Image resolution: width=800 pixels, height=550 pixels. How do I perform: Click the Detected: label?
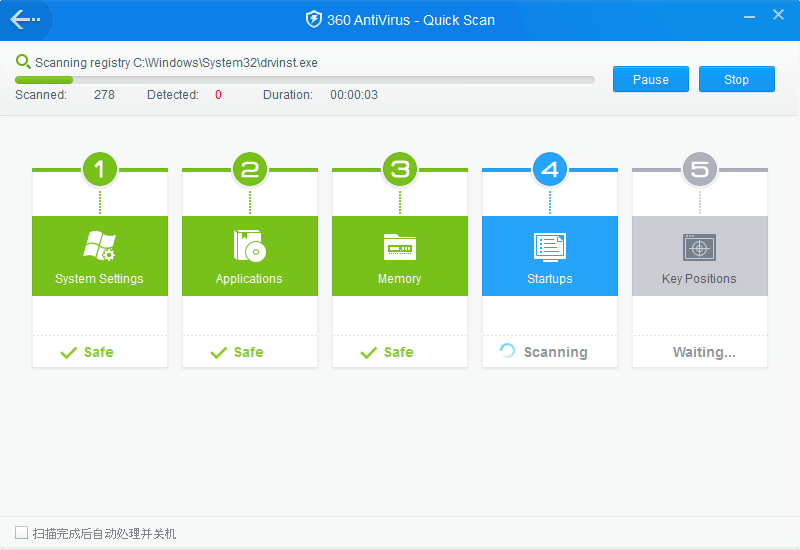[x=173, y=95]
